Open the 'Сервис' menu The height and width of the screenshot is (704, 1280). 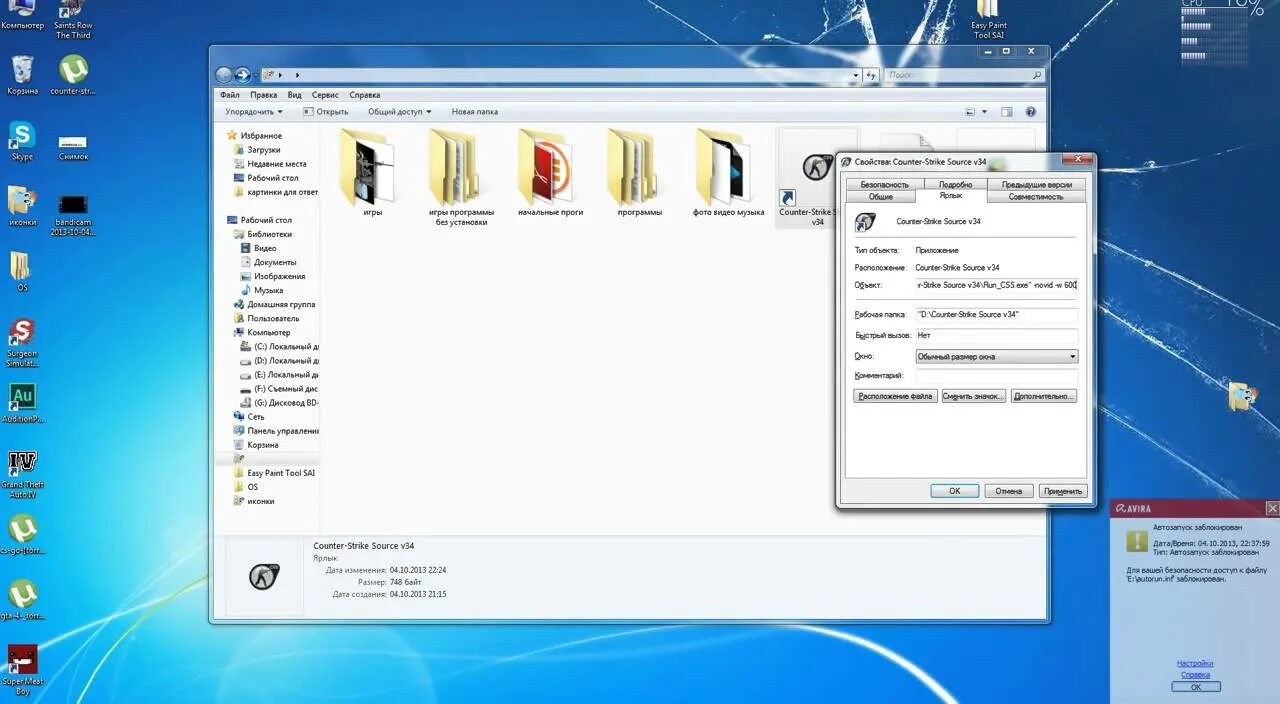pyautogui.click(x=325, y=95)
